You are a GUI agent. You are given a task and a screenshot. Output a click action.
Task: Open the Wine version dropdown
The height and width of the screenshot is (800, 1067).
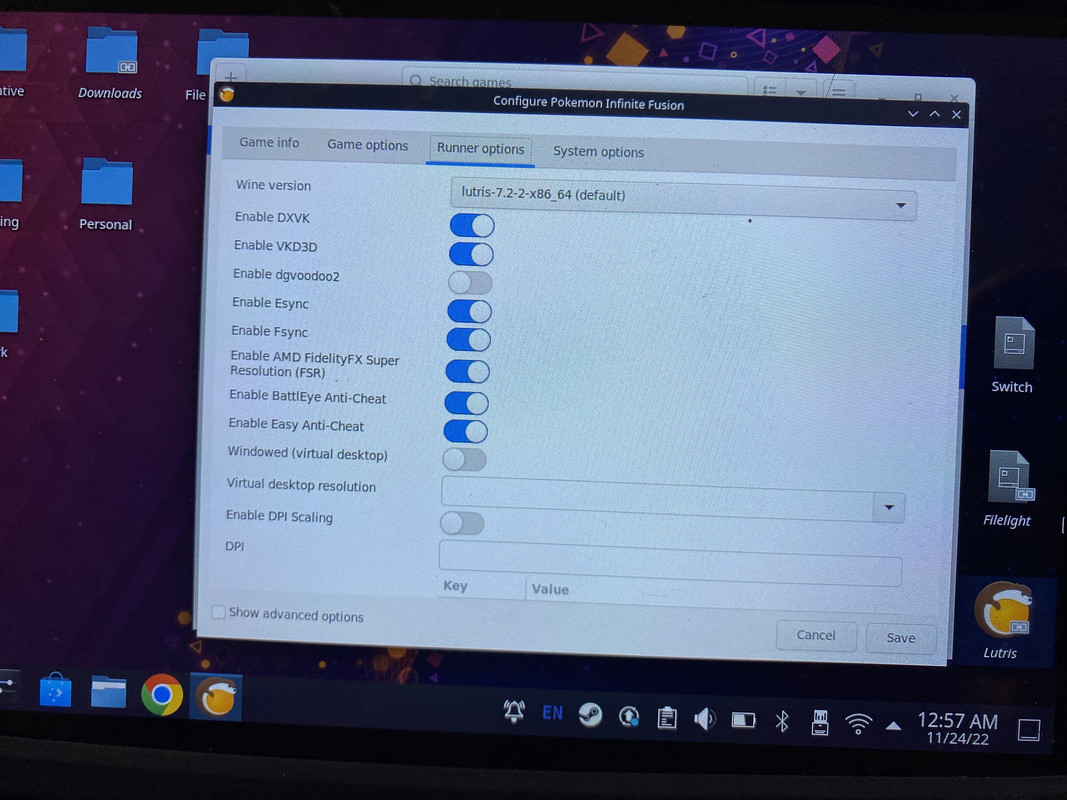(x=683, y=198)
